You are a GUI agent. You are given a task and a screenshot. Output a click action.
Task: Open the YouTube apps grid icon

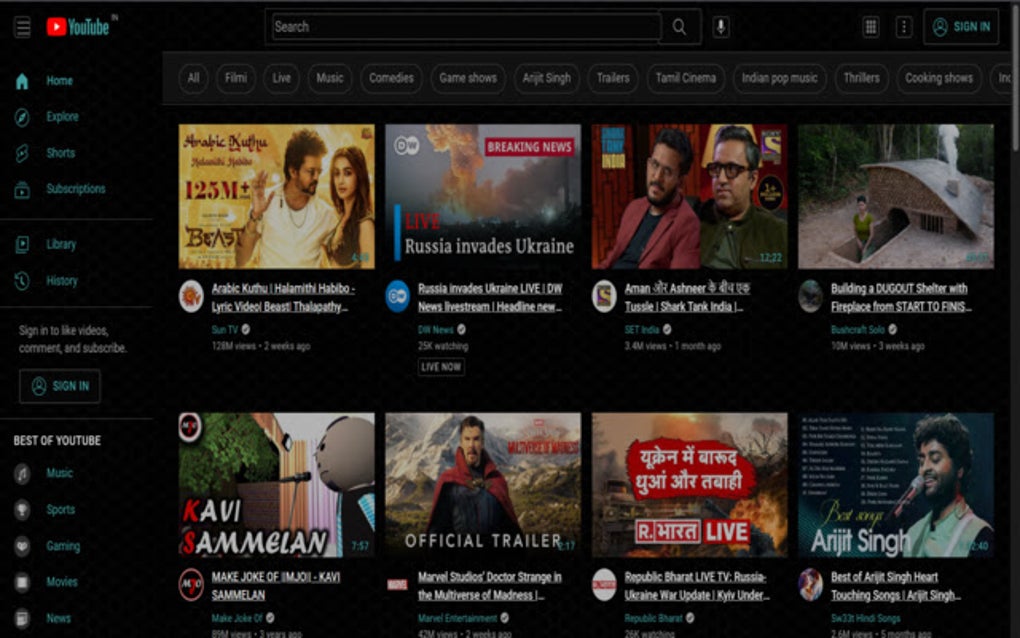(x=870, y=27)
